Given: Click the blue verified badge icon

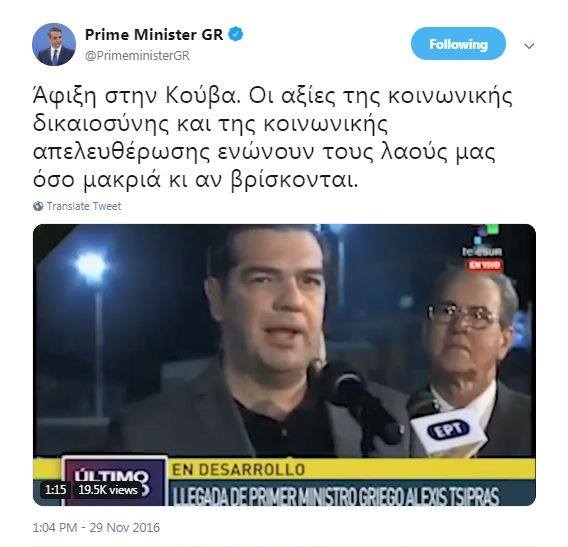Looking at the screenshot, I should [236, 35].
